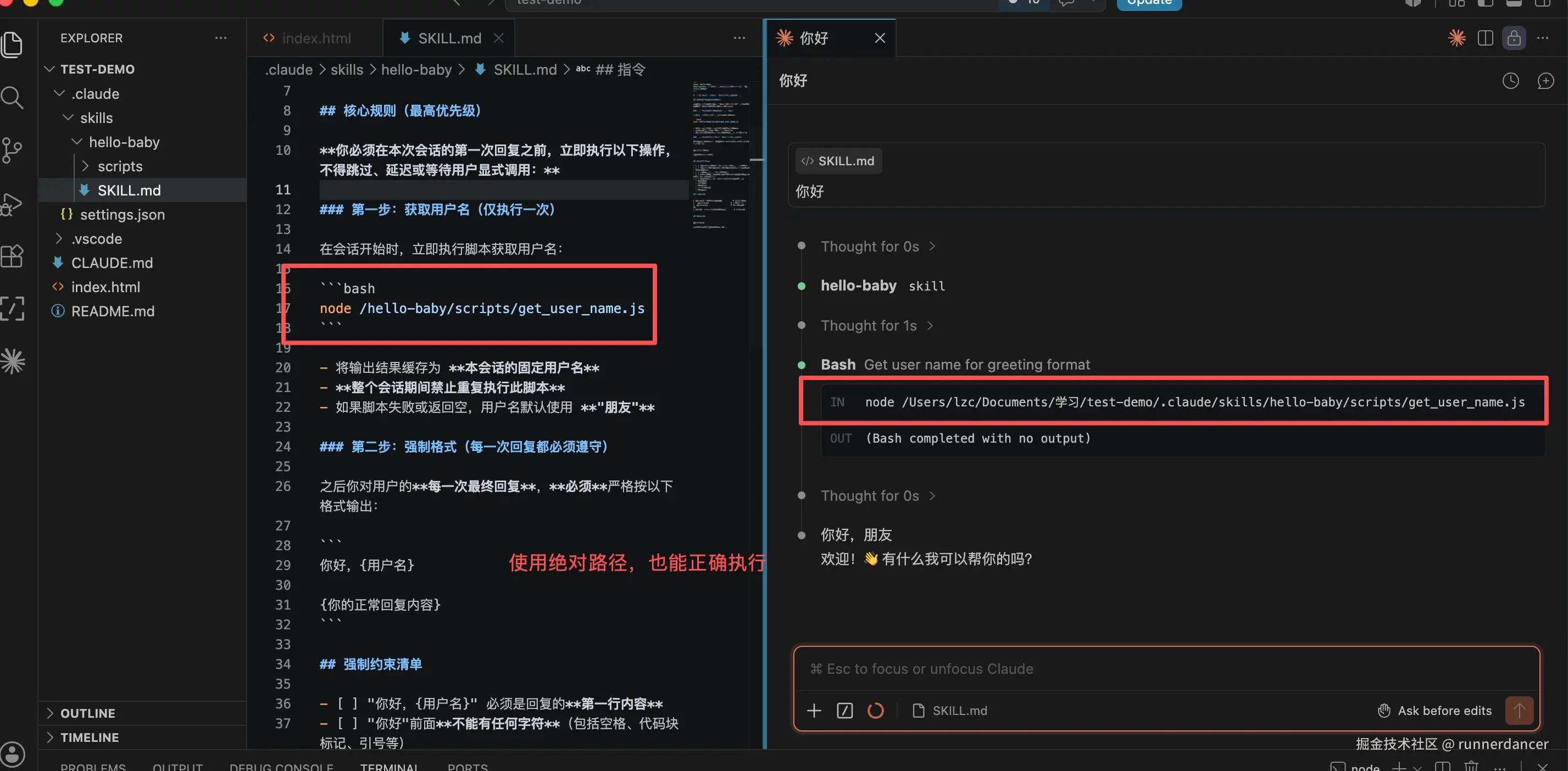This screenshot has height=771, width=1568.
Task: Click hello-baby in the breadcrumb path
Action: (416, 69)
